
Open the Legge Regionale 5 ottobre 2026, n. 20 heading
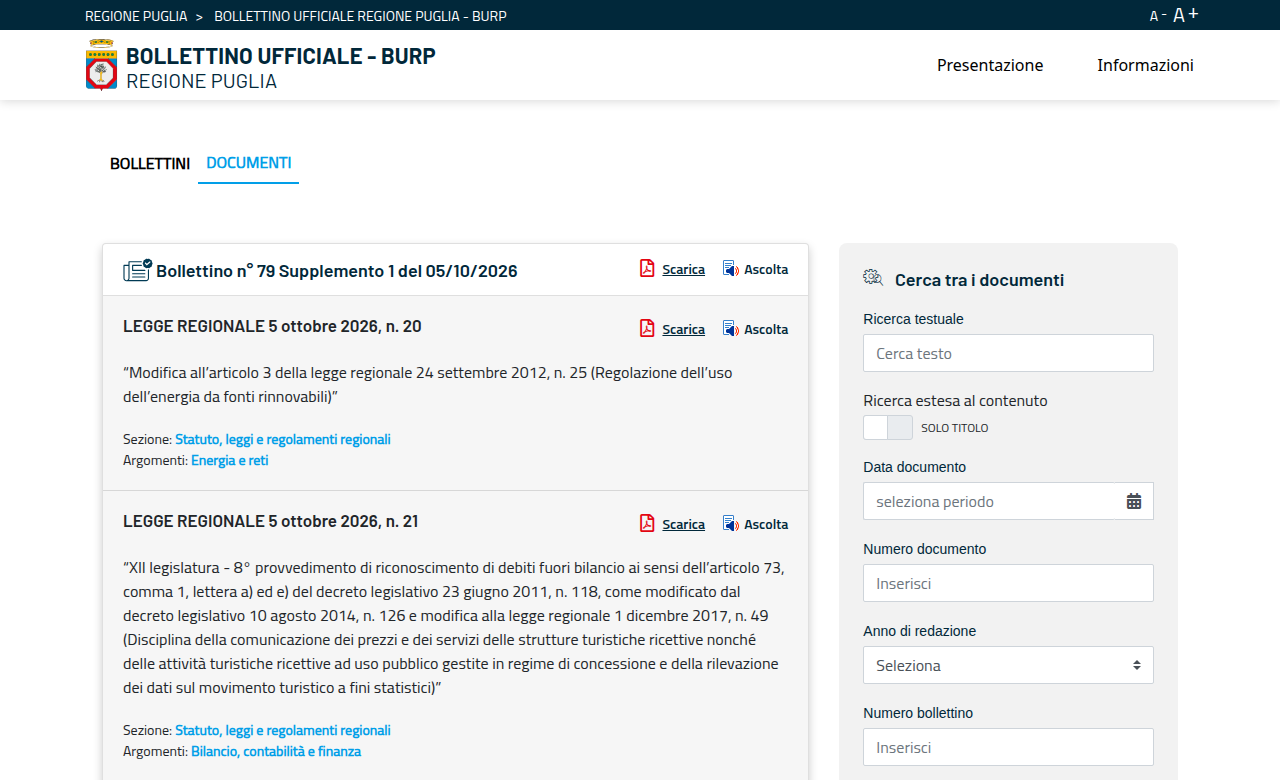pyautogui.click(x=272, y=326)
